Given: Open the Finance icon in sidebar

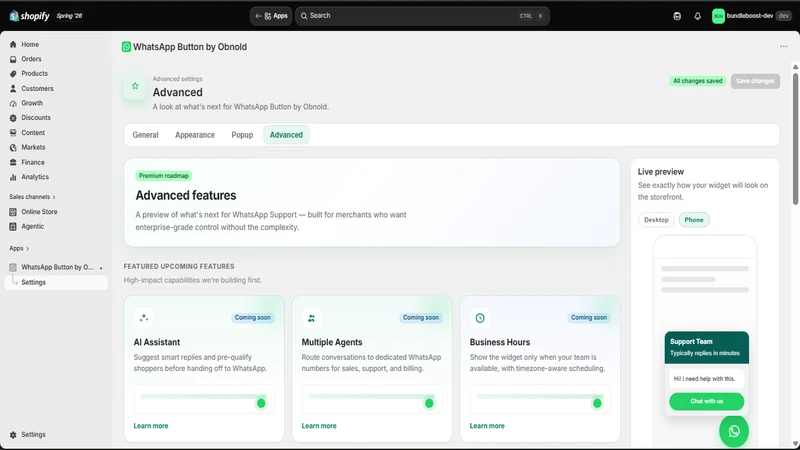Looking at the screenshot, I should point(13,162).
